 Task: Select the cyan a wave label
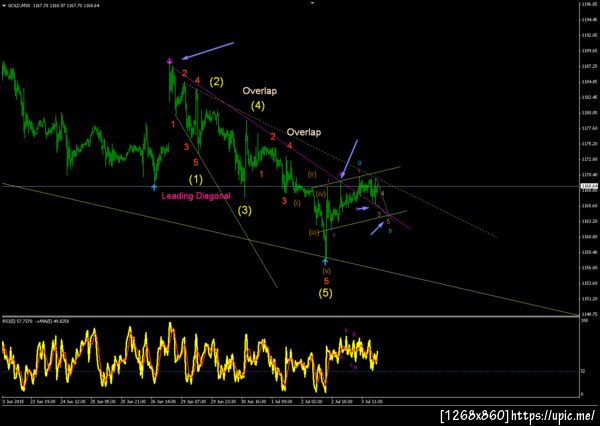(360, 162)
